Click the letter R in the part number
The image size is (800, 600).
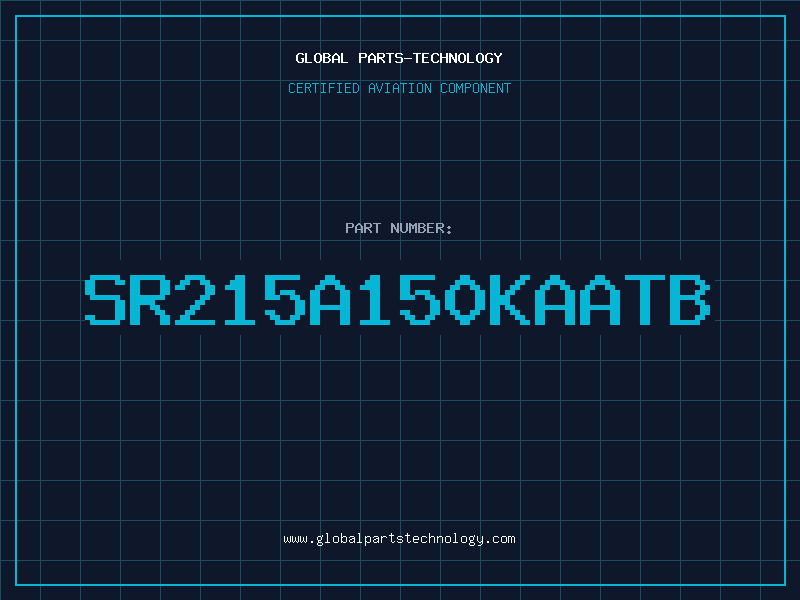point(150,299)
